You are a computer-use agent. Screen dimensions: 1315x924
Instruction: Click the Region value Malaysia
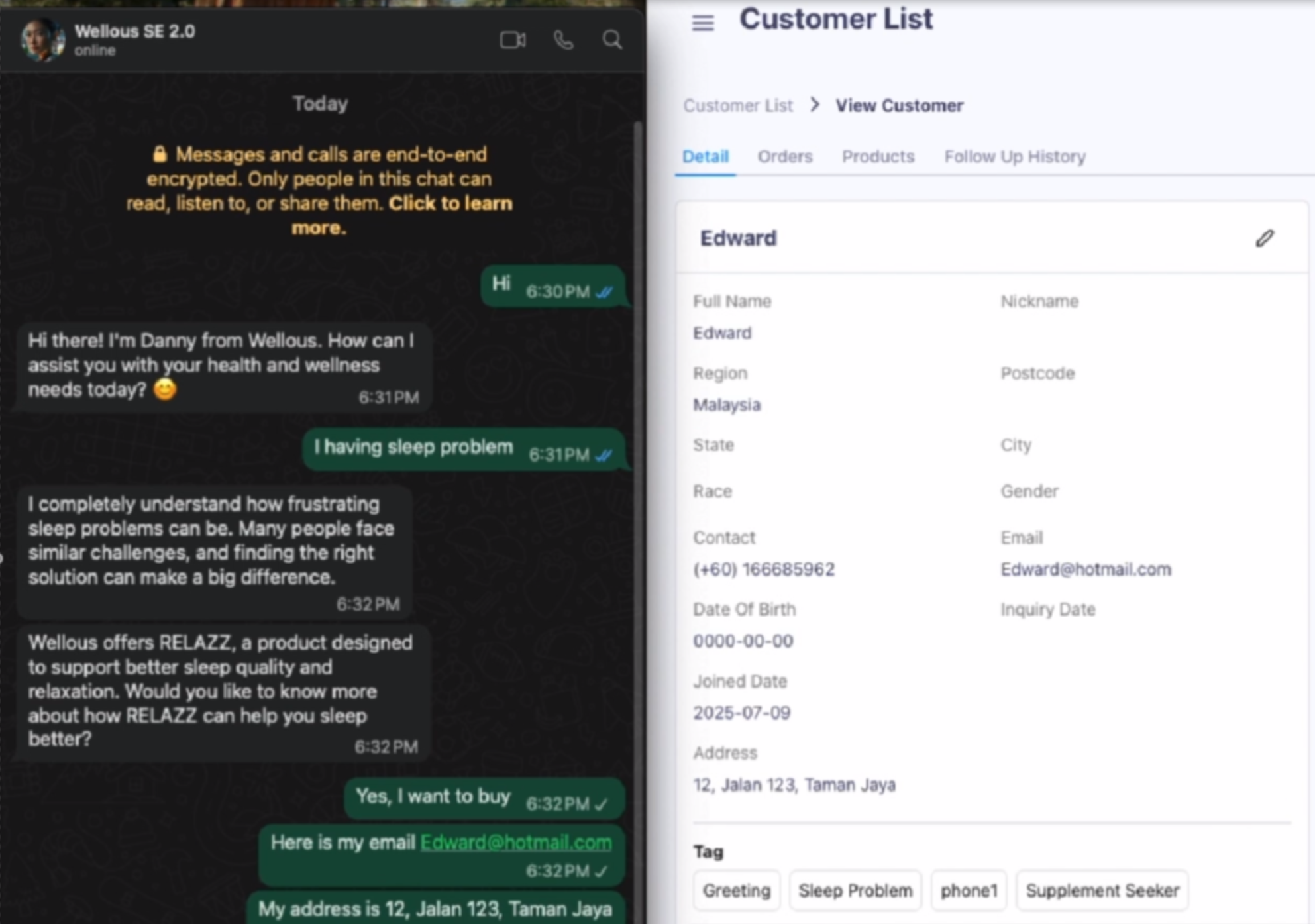pos(727,405)
